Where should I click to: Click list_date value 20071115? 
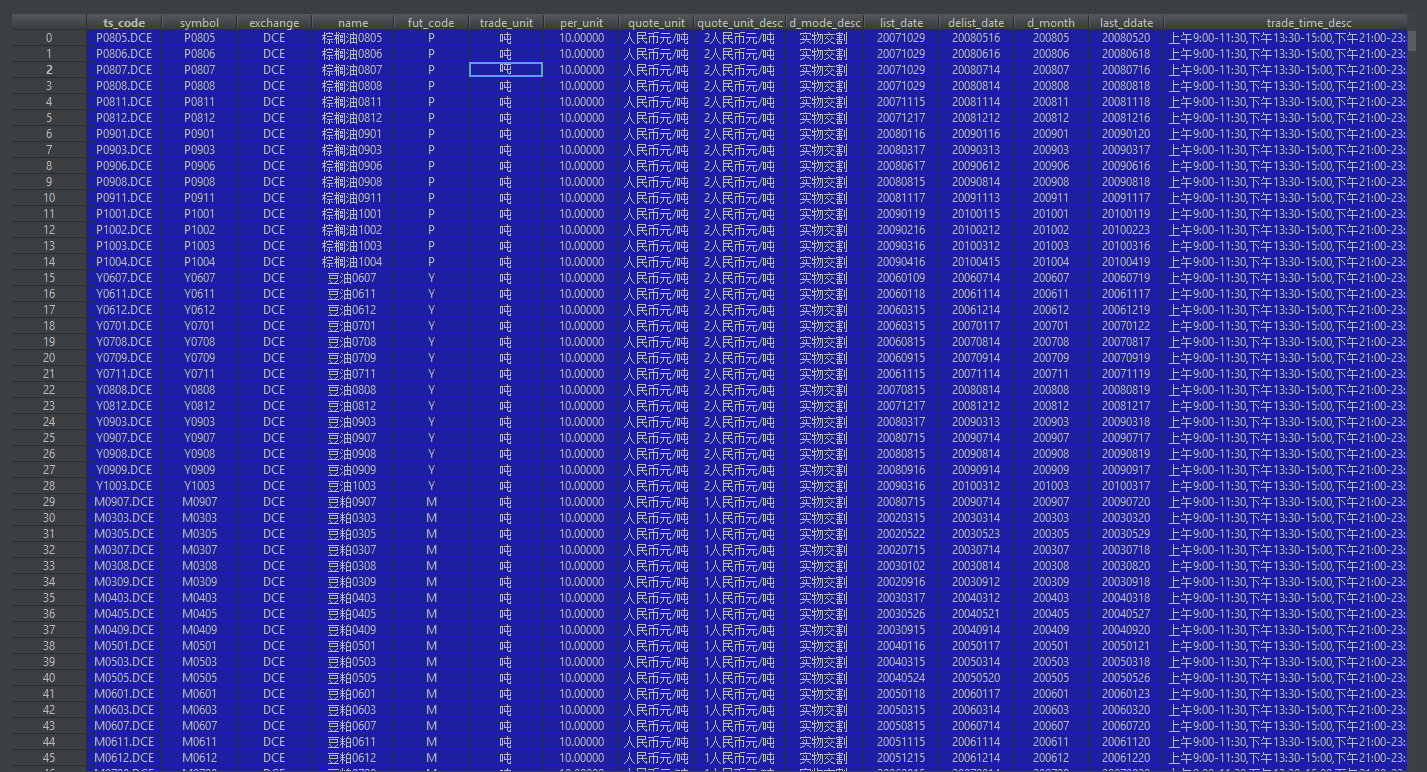(901, 102)
